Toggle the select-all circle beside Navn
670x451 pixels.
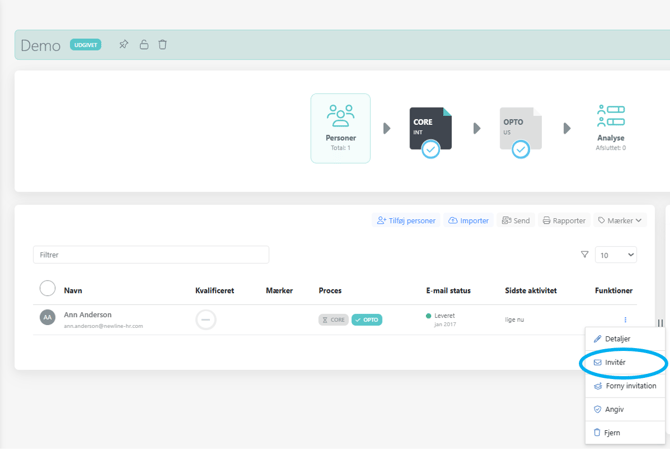(47, 289)
